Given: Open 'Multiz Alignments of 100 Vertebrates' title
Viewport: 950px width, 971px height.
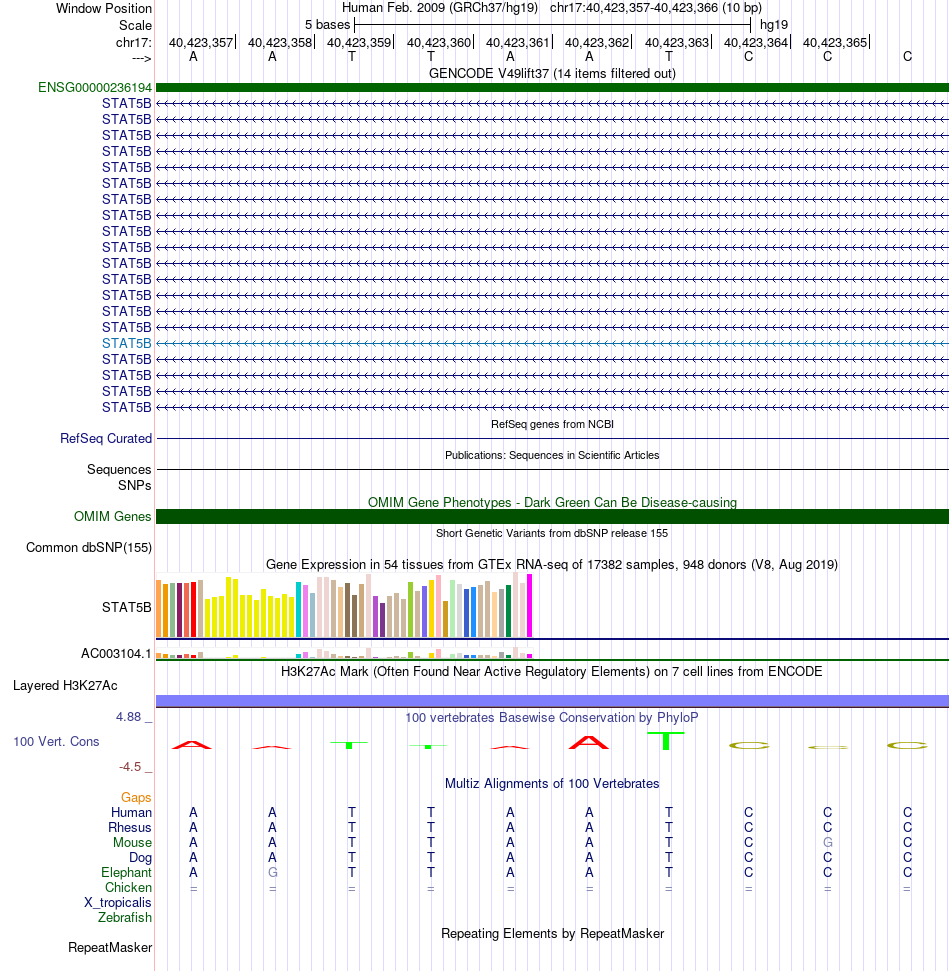Looking at the screenshot, I should point(552,783).
